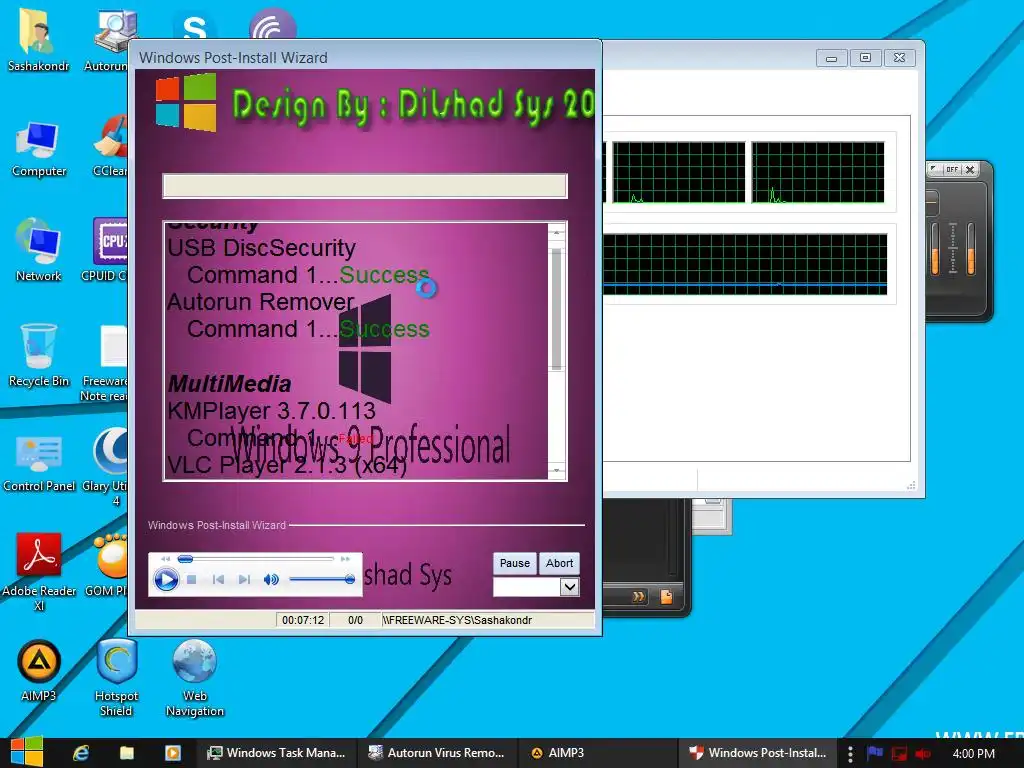
Task: Click the fast-forward arrows on the seek bar
Action: [345, 559]
